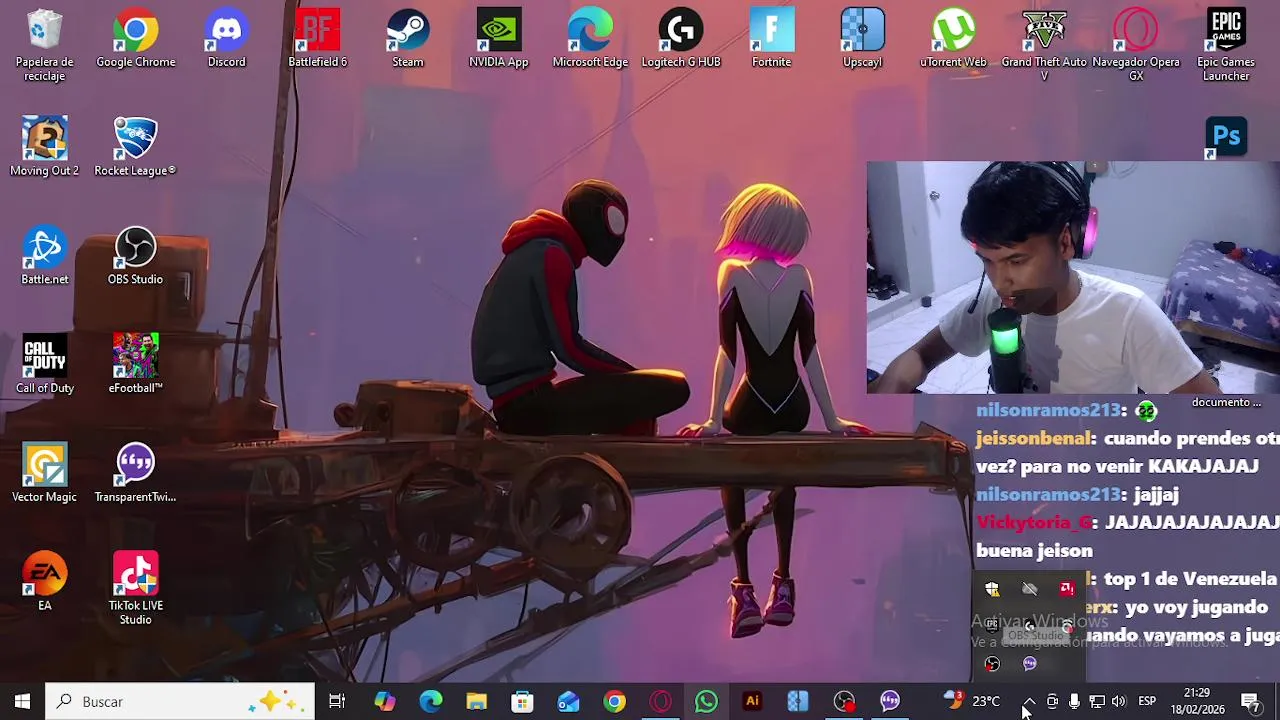The height and width of the screenshot is (720, 1280).
Task: Switch to Chrome in the taskbar
Action: (x=614, y=702)
